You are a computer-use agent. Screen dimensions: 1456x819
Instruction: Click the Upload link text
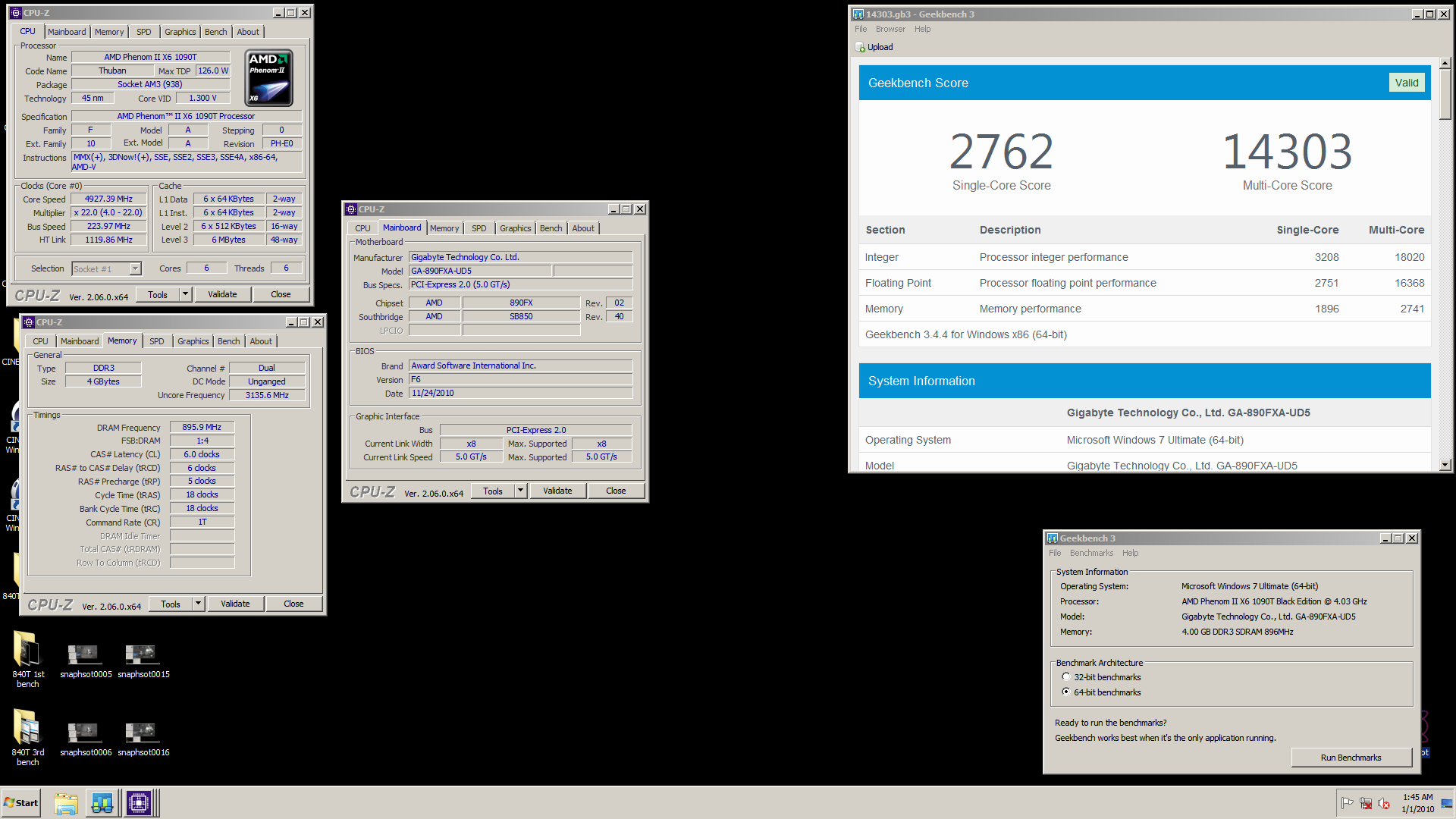click(x=880, y=47)
